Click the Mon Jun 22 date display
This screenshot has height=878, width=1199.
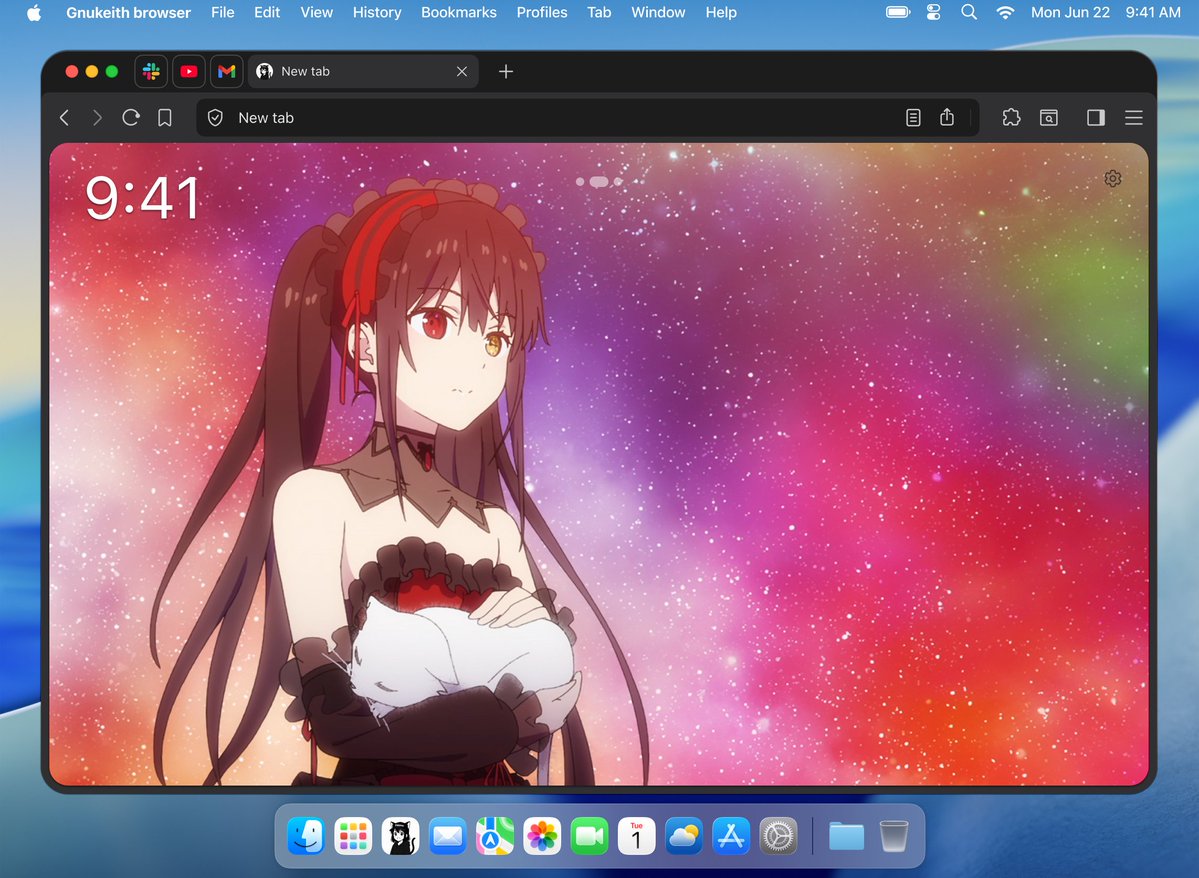click(x=1070, y=12)
